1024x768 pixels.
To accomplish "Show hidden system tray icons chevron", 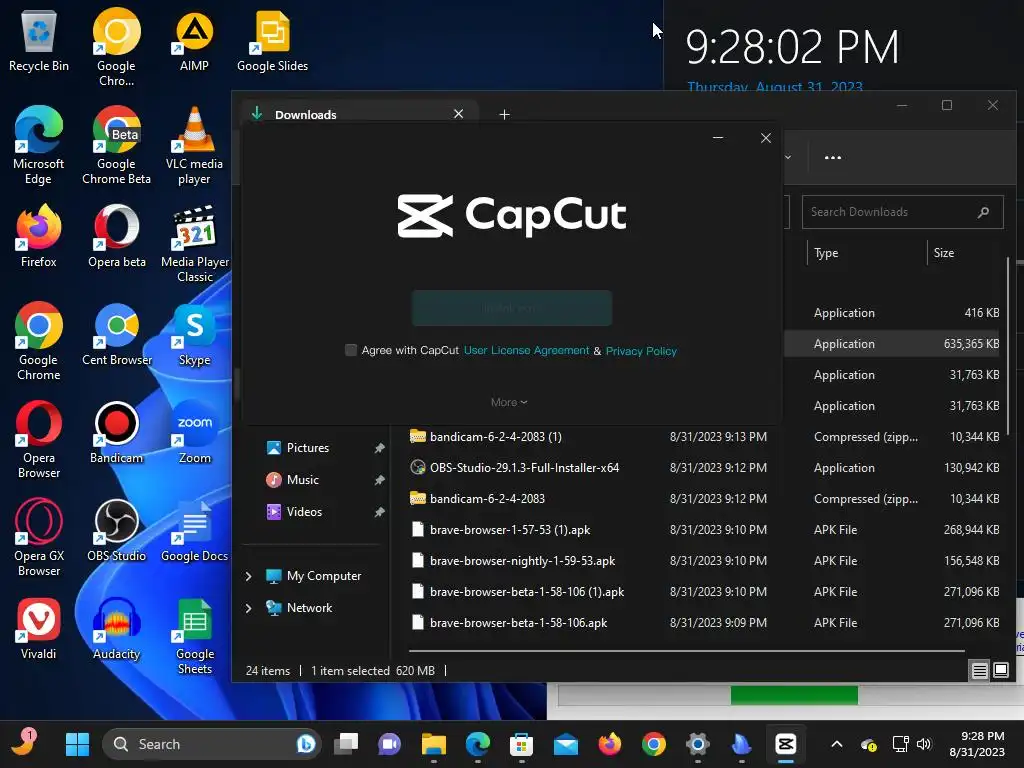I will click(837, 744).
